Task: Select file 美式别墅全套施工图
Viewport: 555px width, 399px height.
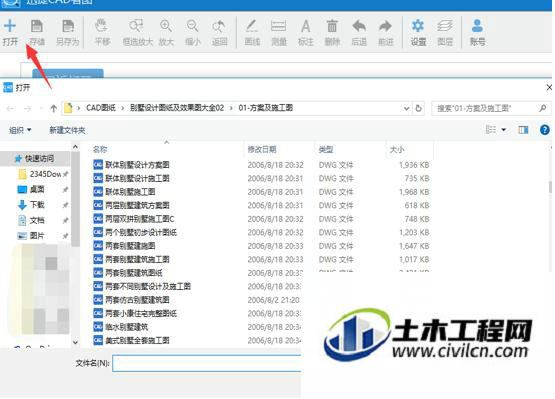Action: pyautogui.click(x=137, y=340)
